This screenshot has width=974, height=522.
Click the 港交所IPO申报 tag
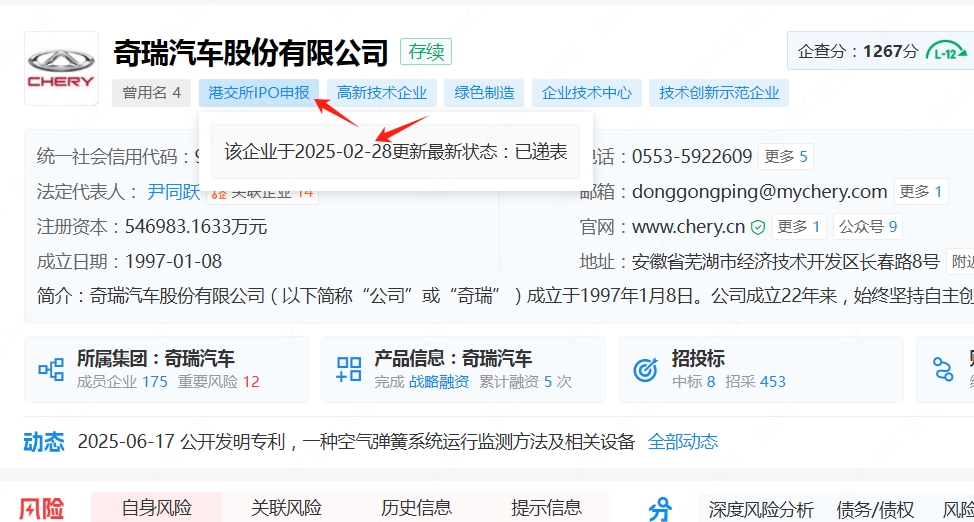[x=259, y=93]
